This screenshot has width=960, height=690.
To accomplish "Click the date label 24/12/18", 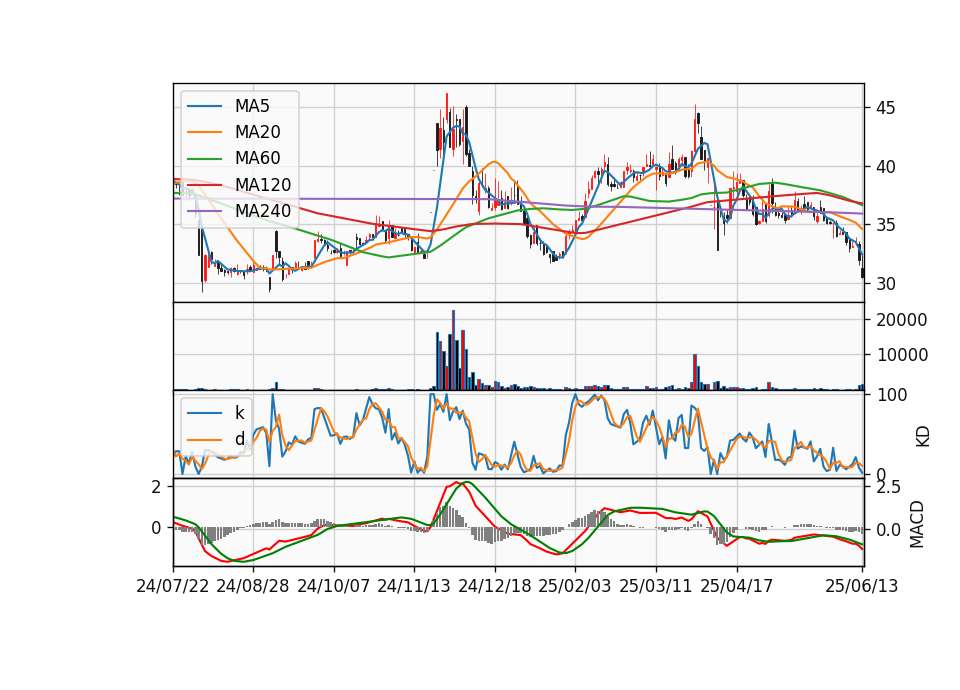I will [495, 586].
